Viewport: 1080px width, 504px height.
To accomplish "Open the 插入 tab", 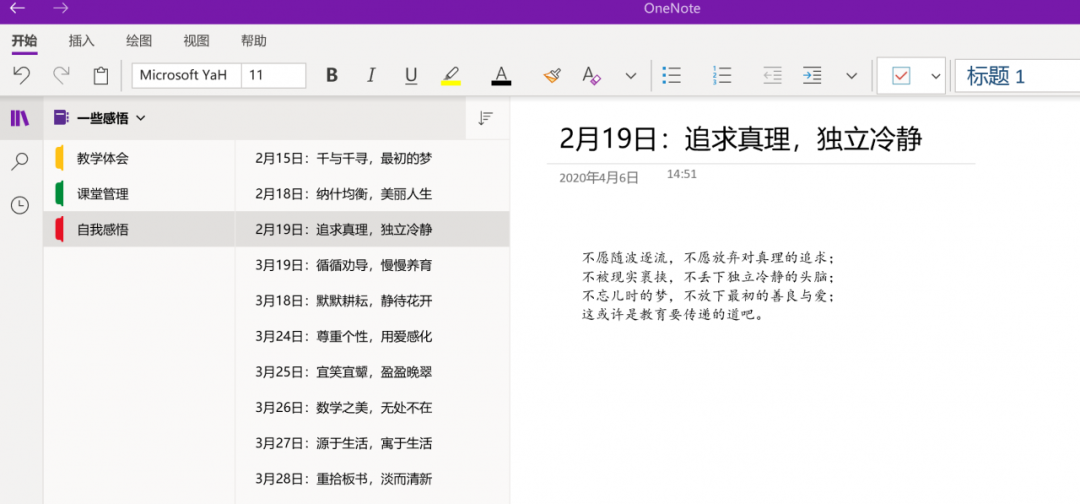I will point(81,41).
